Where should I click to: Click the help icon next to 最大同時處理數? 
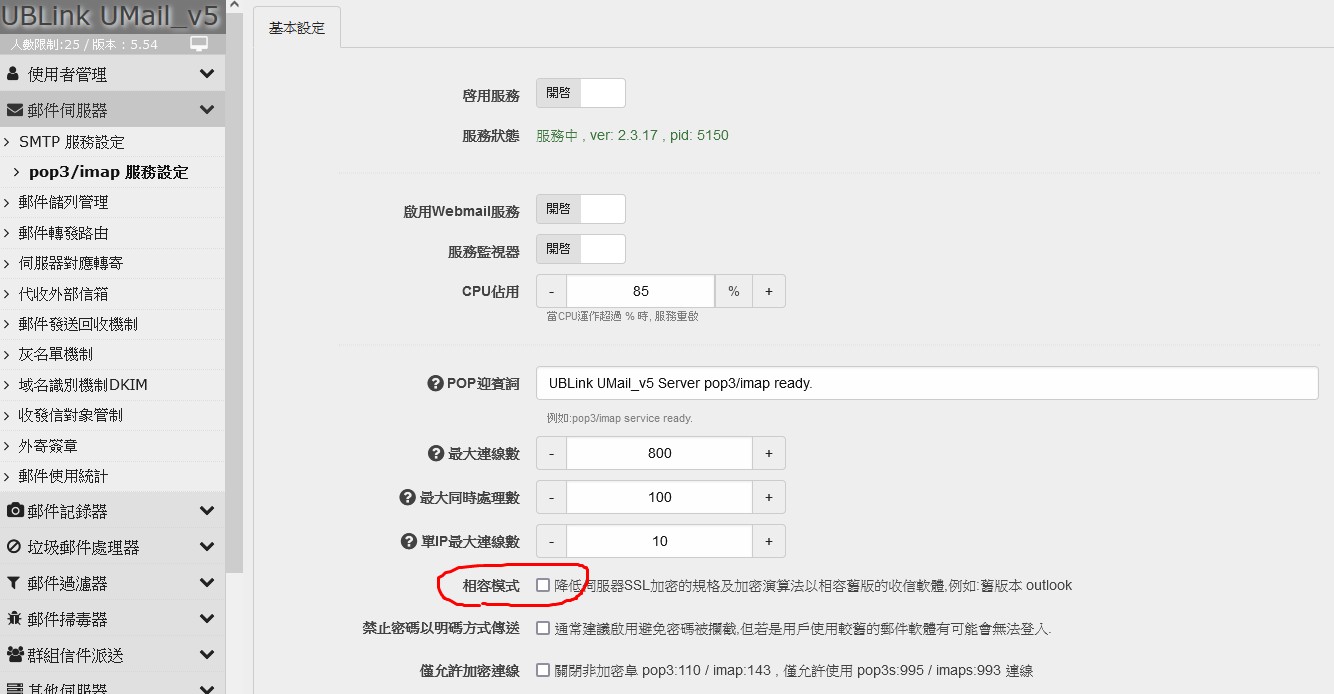407,497
